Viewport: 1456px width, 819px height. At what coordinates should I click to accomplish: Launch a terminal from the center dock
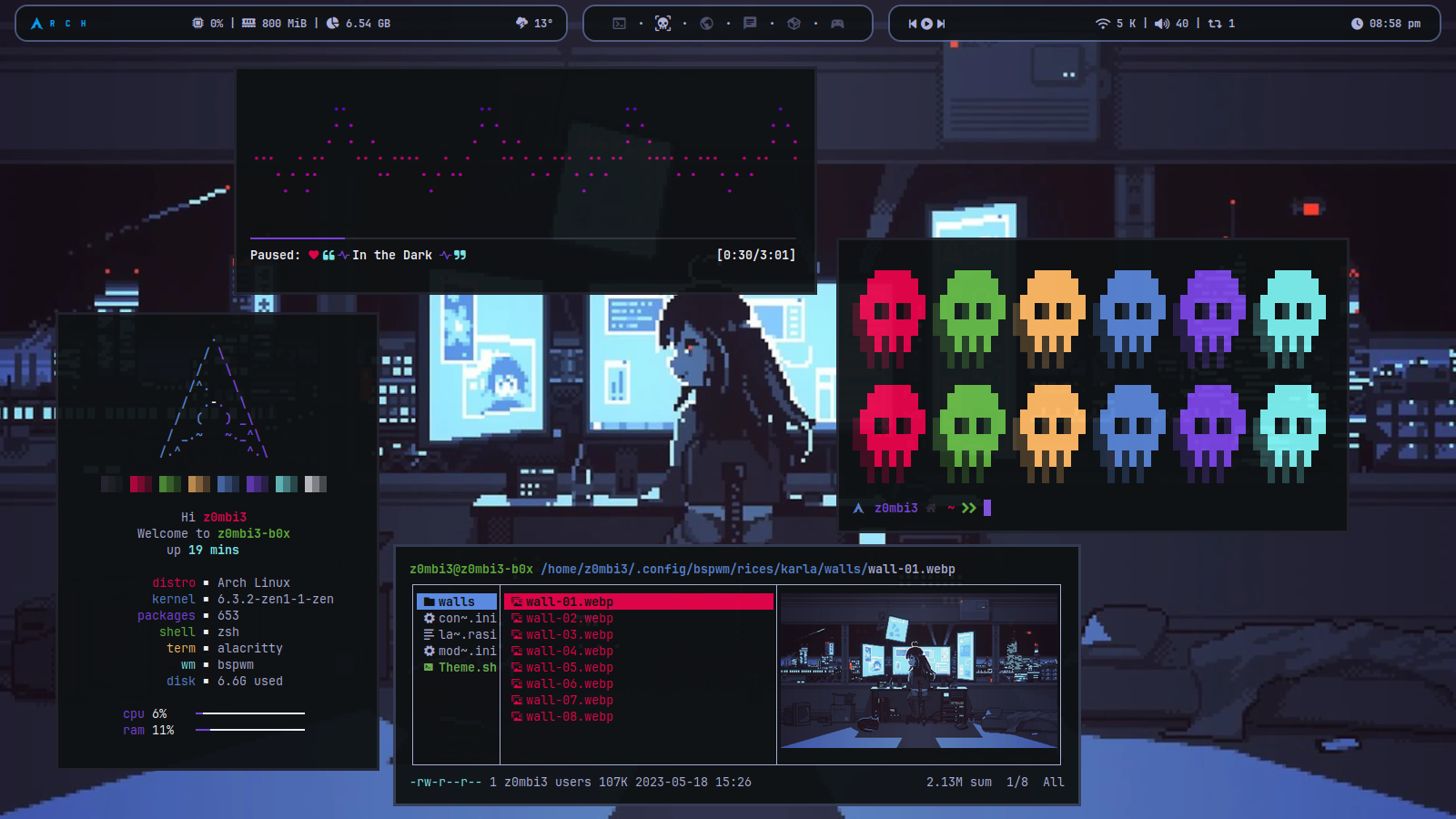pos(619,23)
